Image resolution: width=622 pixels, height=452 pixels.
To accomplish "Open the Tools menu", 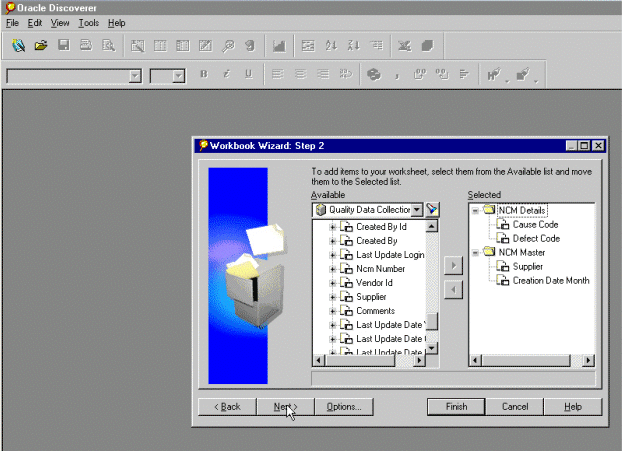I will pyautogui.click(x=88, y=23).
